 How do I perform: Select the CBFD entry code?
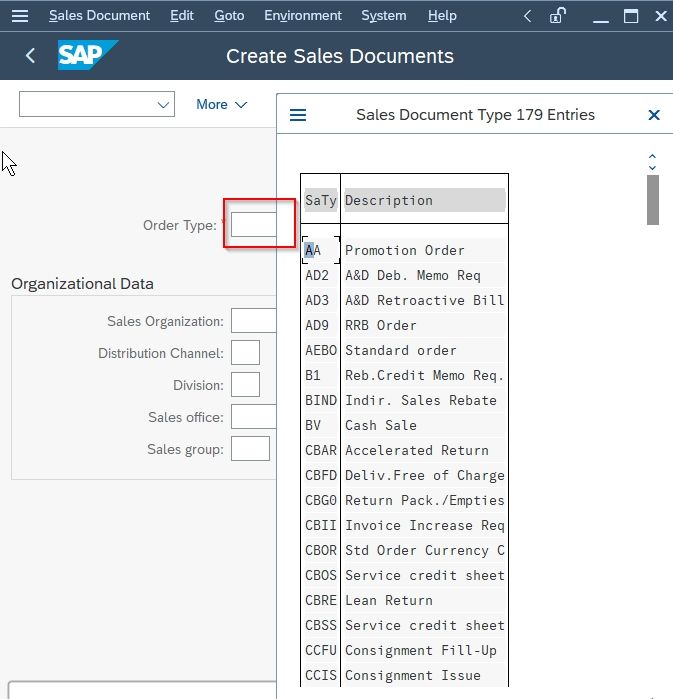coord(321,475)
